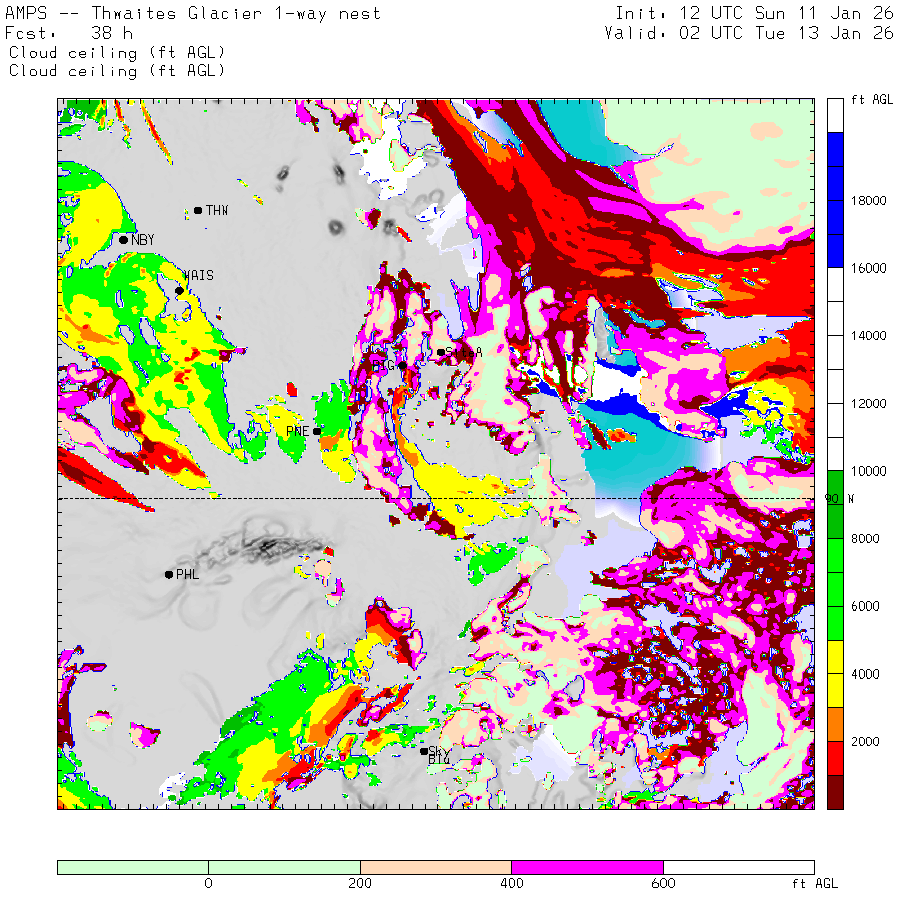This screenshot has height=900, width=900.
Task: Click the 'NBY' station name label
Action: tap(143, 240)
